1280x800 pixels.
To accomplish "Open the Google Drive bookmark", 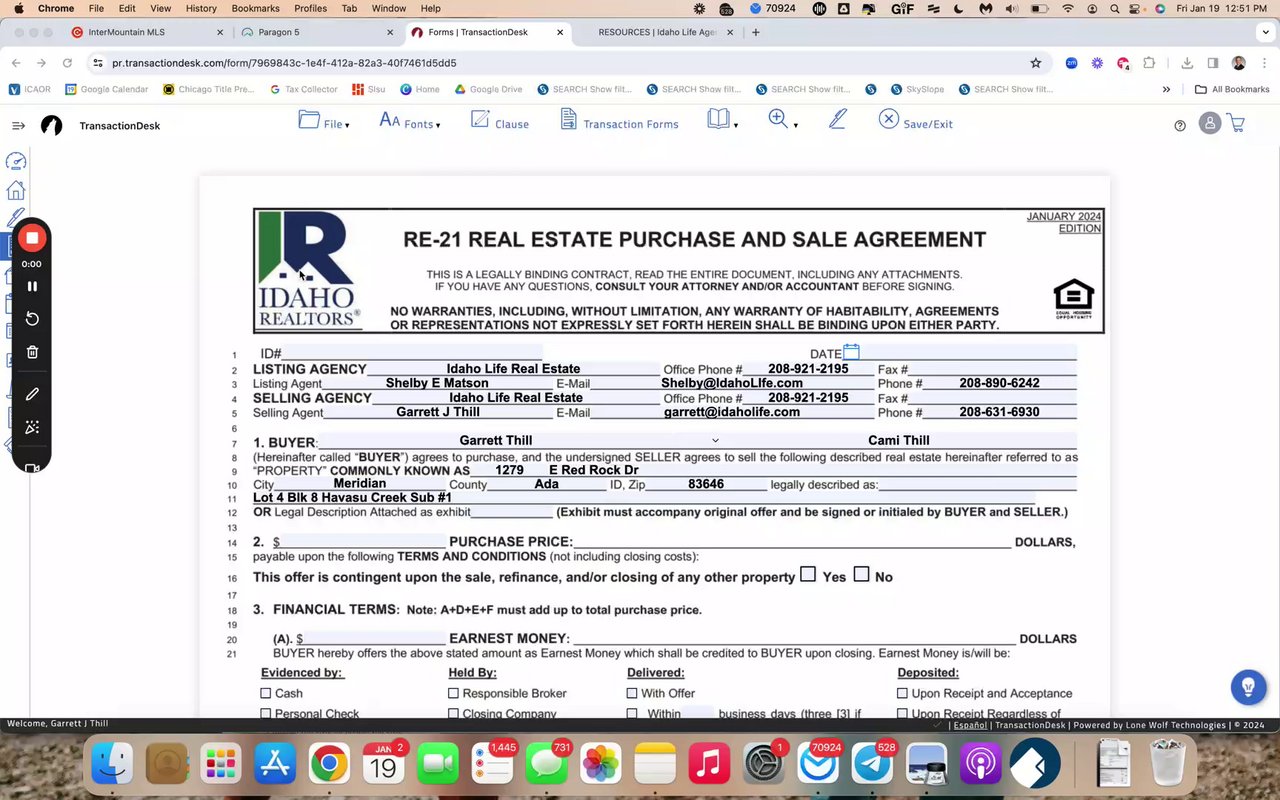I will click(x=488, y=89).
